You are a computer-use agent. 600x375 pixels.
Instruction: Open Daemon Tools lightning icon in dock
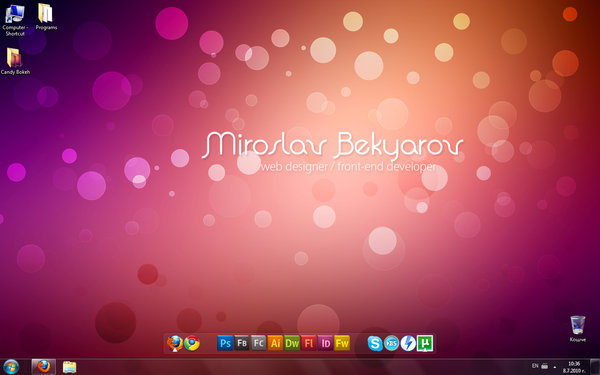tap(408, 343)
